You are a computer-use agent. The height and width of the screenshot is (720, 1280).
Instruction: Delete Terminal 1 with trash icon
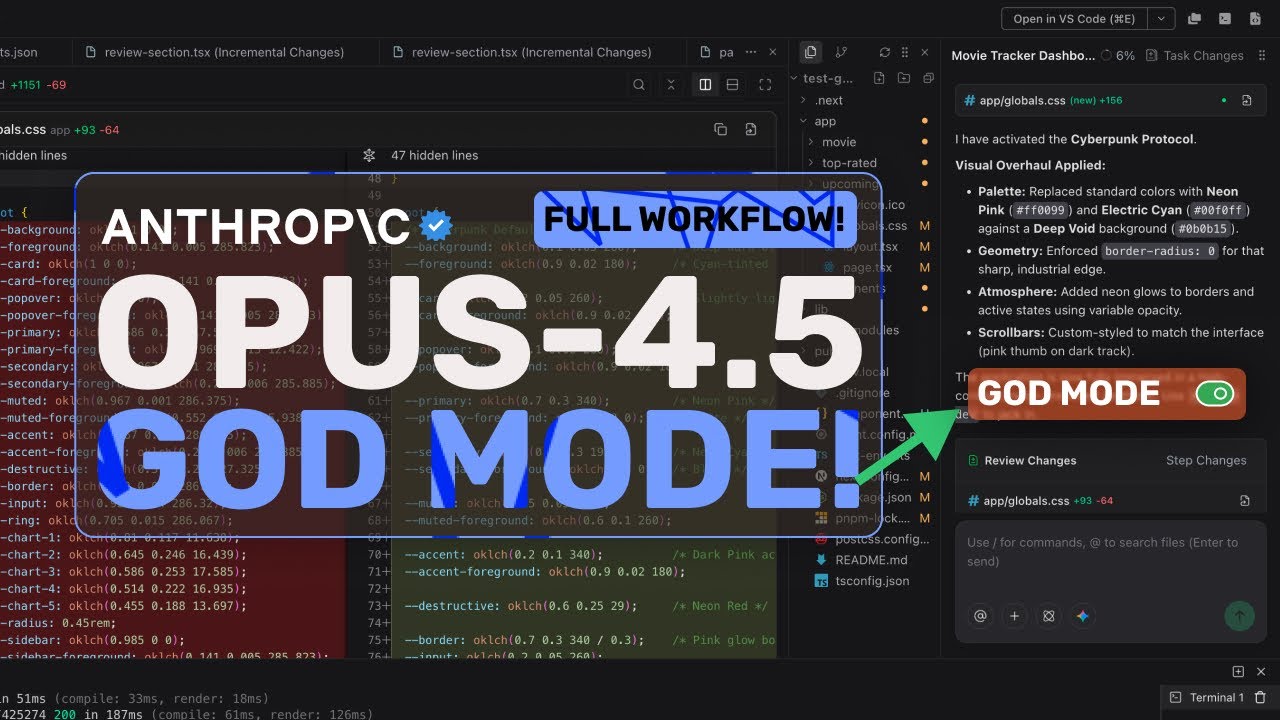pos(1260,697)
